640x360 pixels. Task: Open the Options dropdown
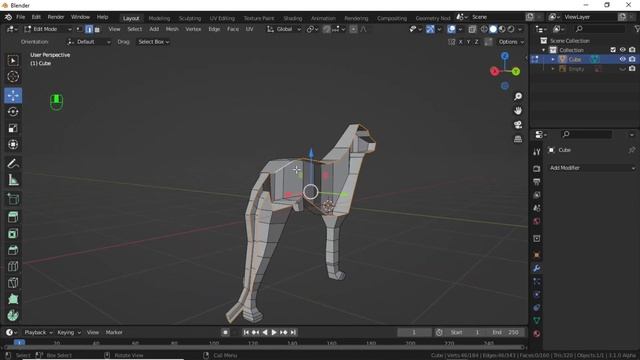(511, 42)
